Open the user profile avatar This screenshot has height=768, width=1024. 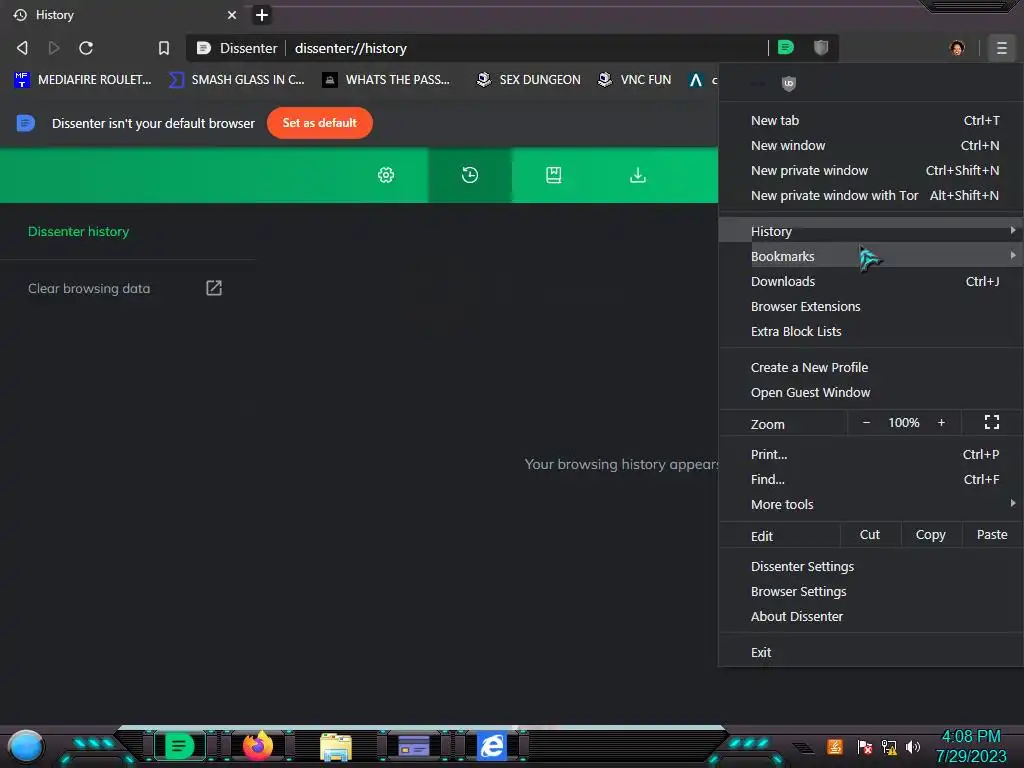pos(957,48)
